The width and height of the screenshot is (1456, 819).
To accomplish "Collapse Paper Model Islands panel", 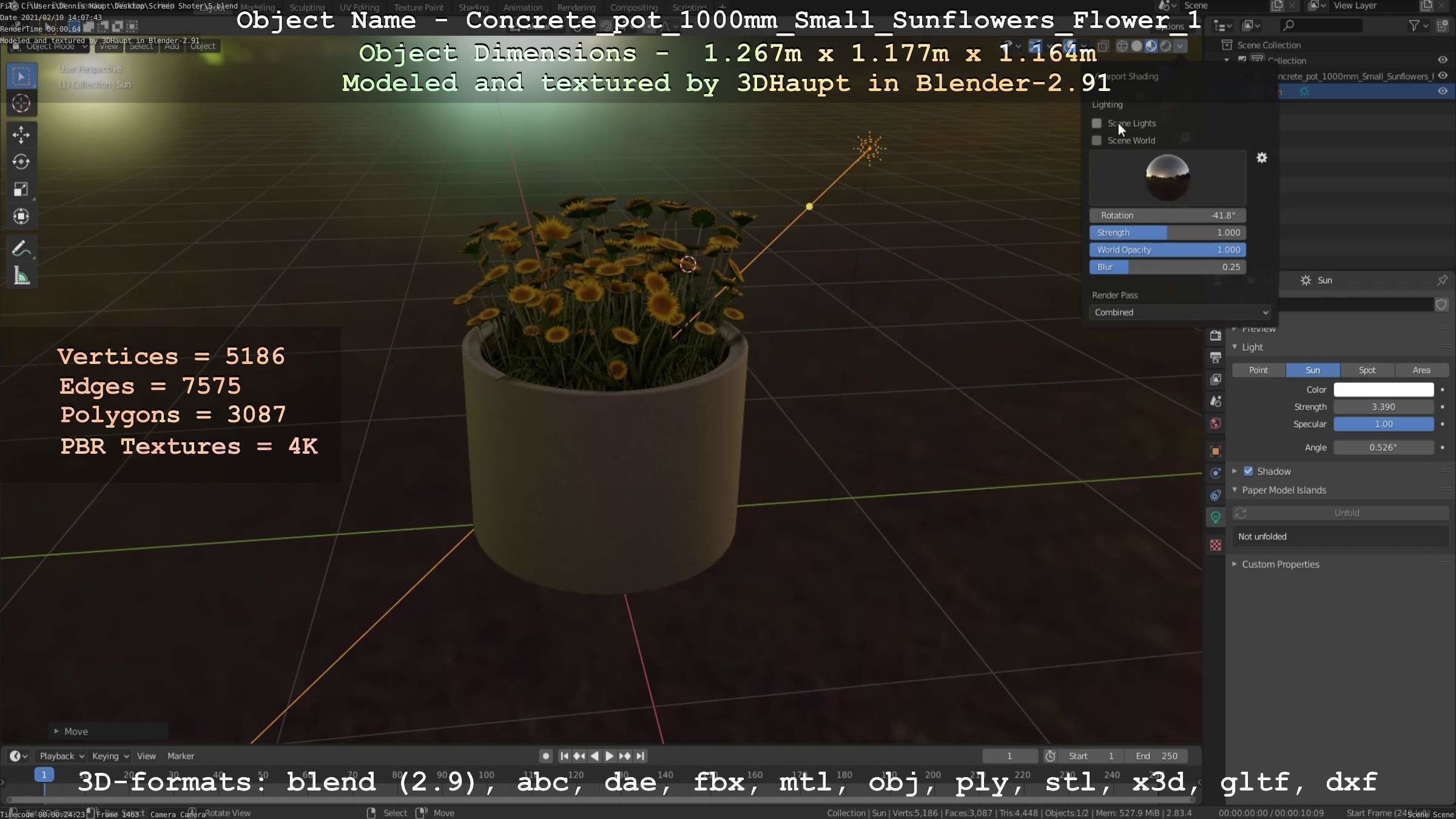I will (1235, 490).
